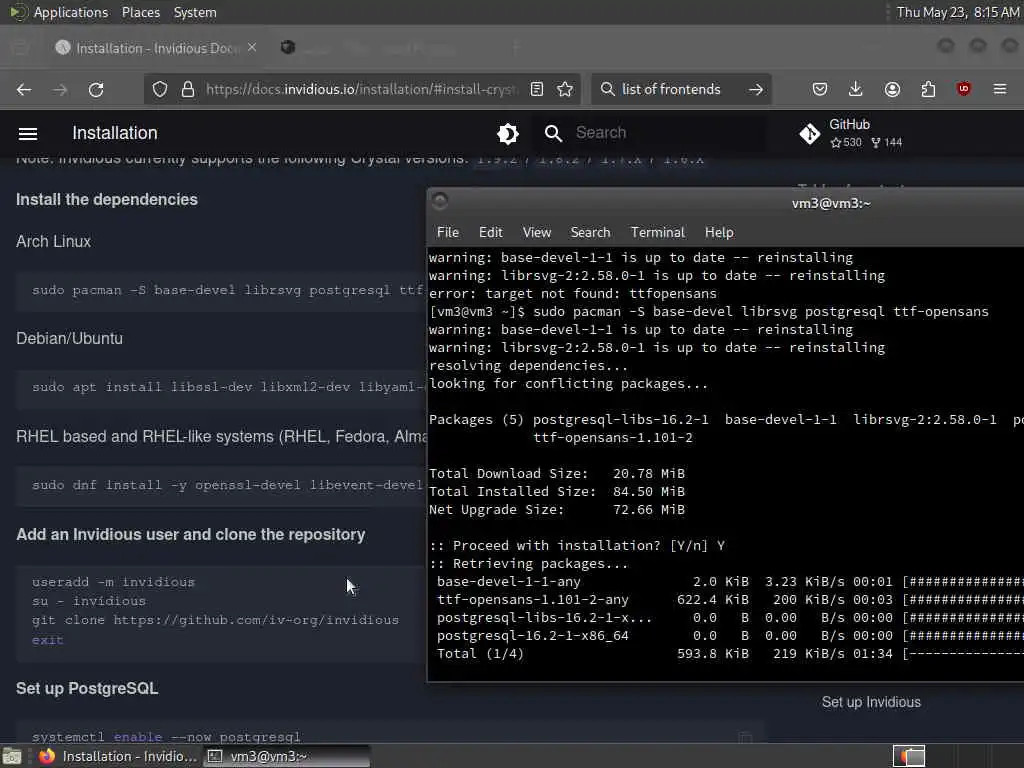Viewport: 1024px width, 768px height.
Task: Click the clock showing Thu May 23
Action: [x=957, y=12]
